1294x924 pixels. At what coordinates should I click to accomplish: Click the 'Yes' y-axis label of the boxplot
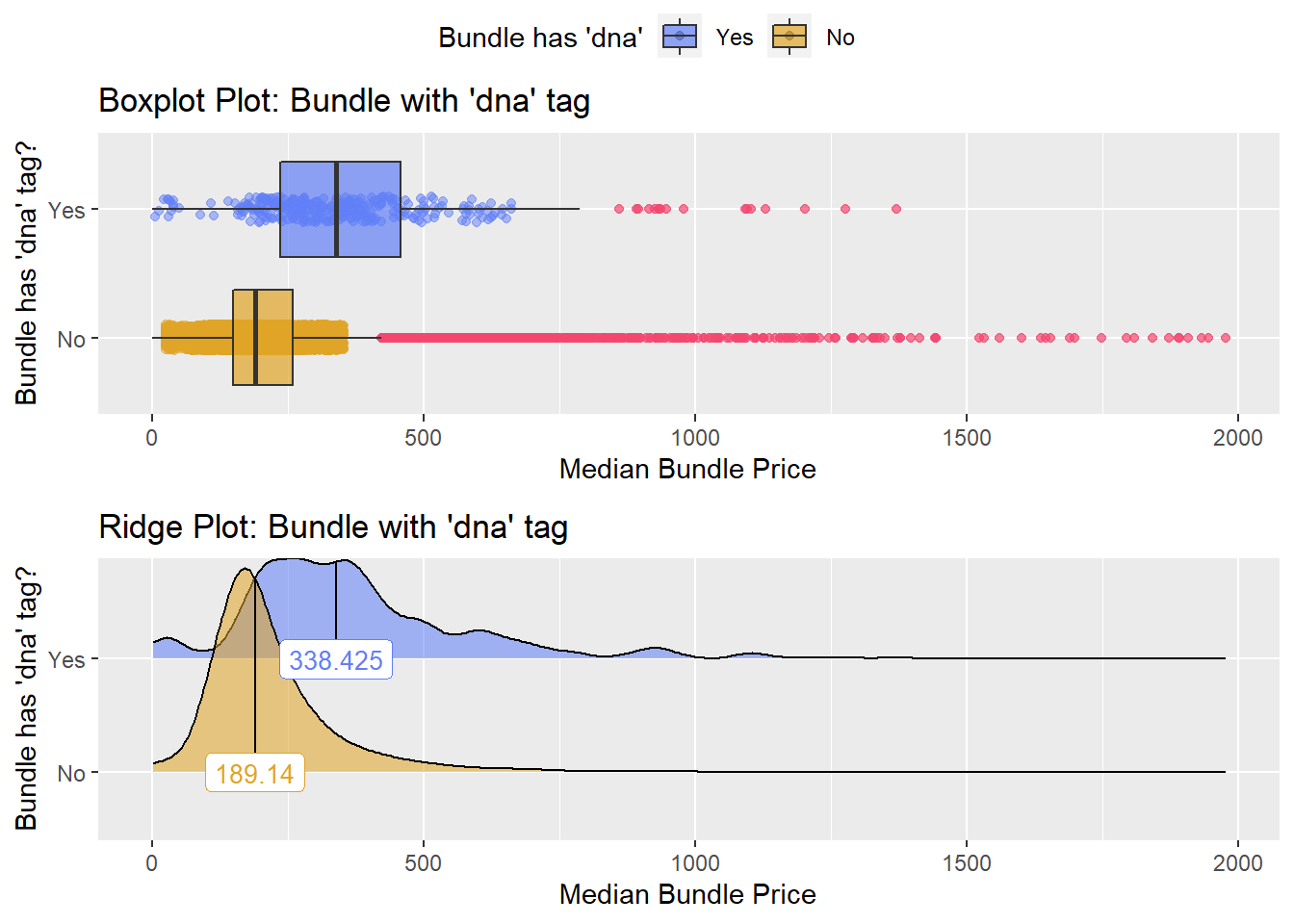(x=66, y=210)
